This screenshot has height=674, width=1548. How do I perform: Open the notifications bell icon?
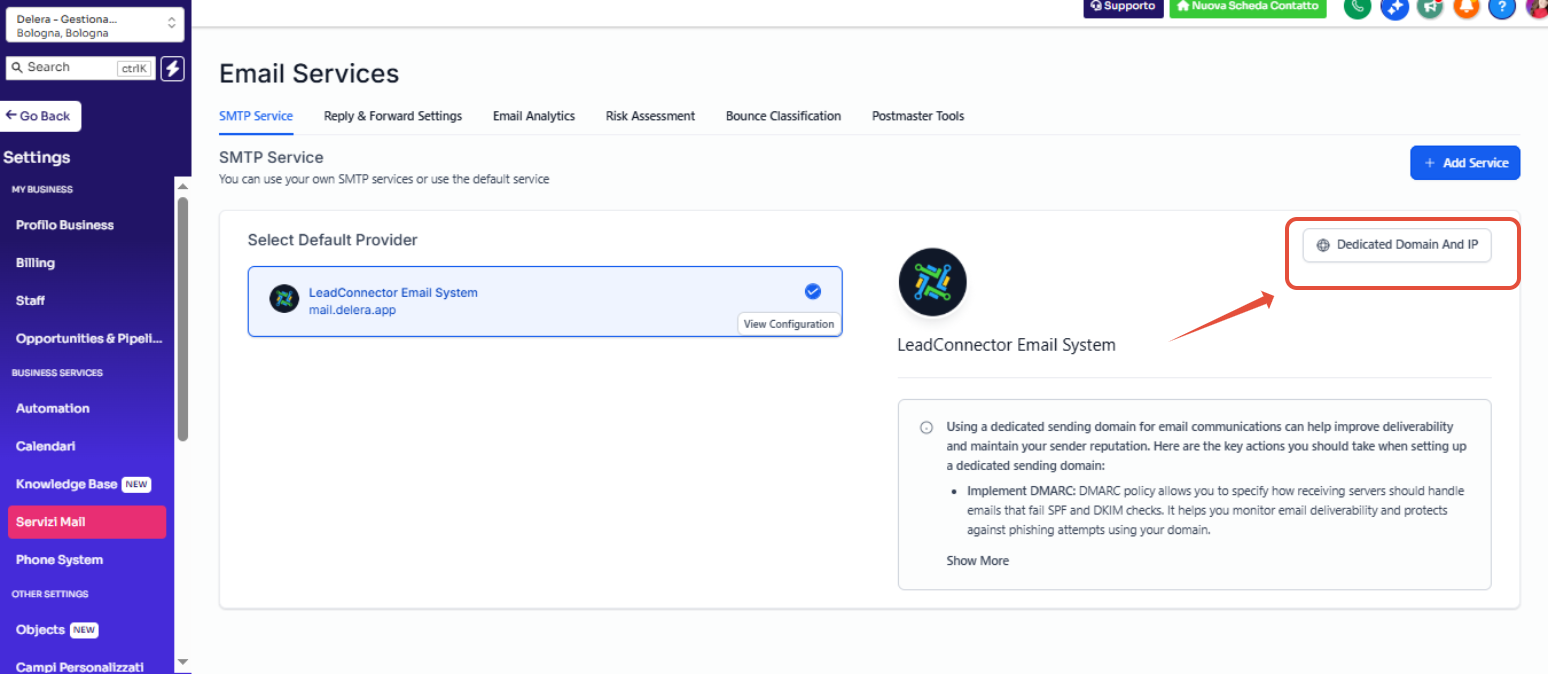(1466, 7)
